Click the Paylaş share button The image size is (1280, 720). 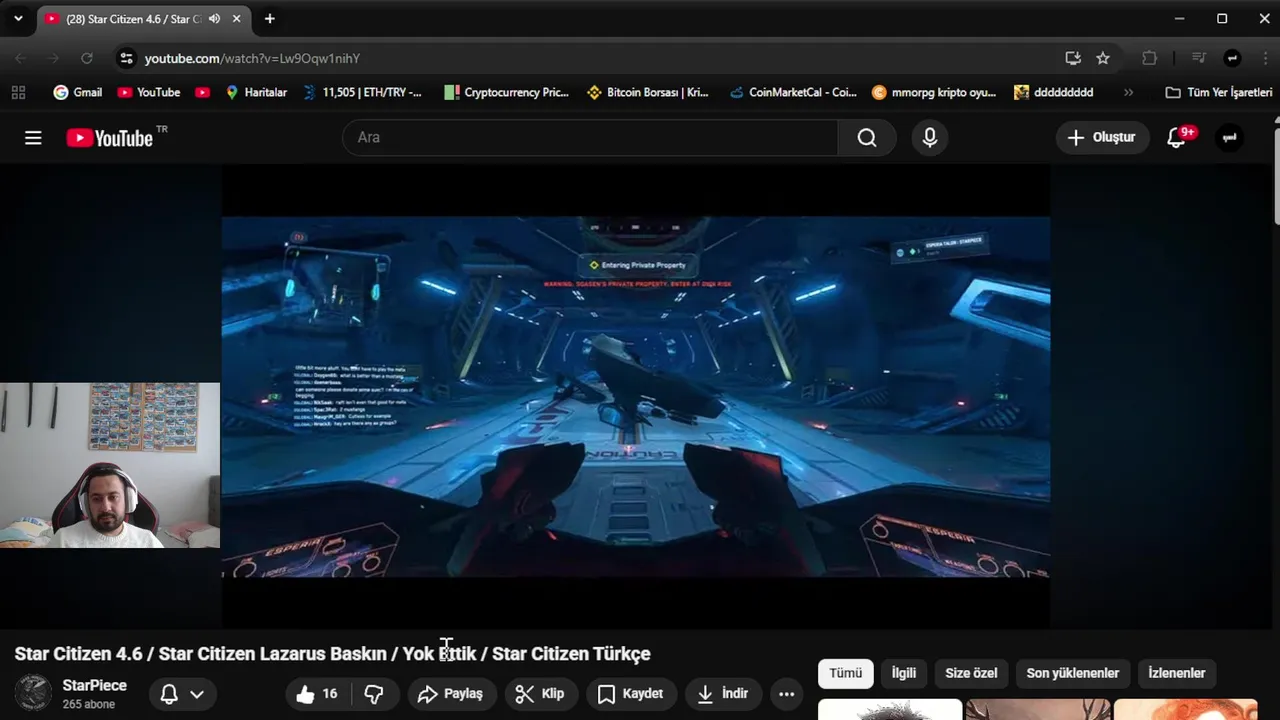click(450, 694)
